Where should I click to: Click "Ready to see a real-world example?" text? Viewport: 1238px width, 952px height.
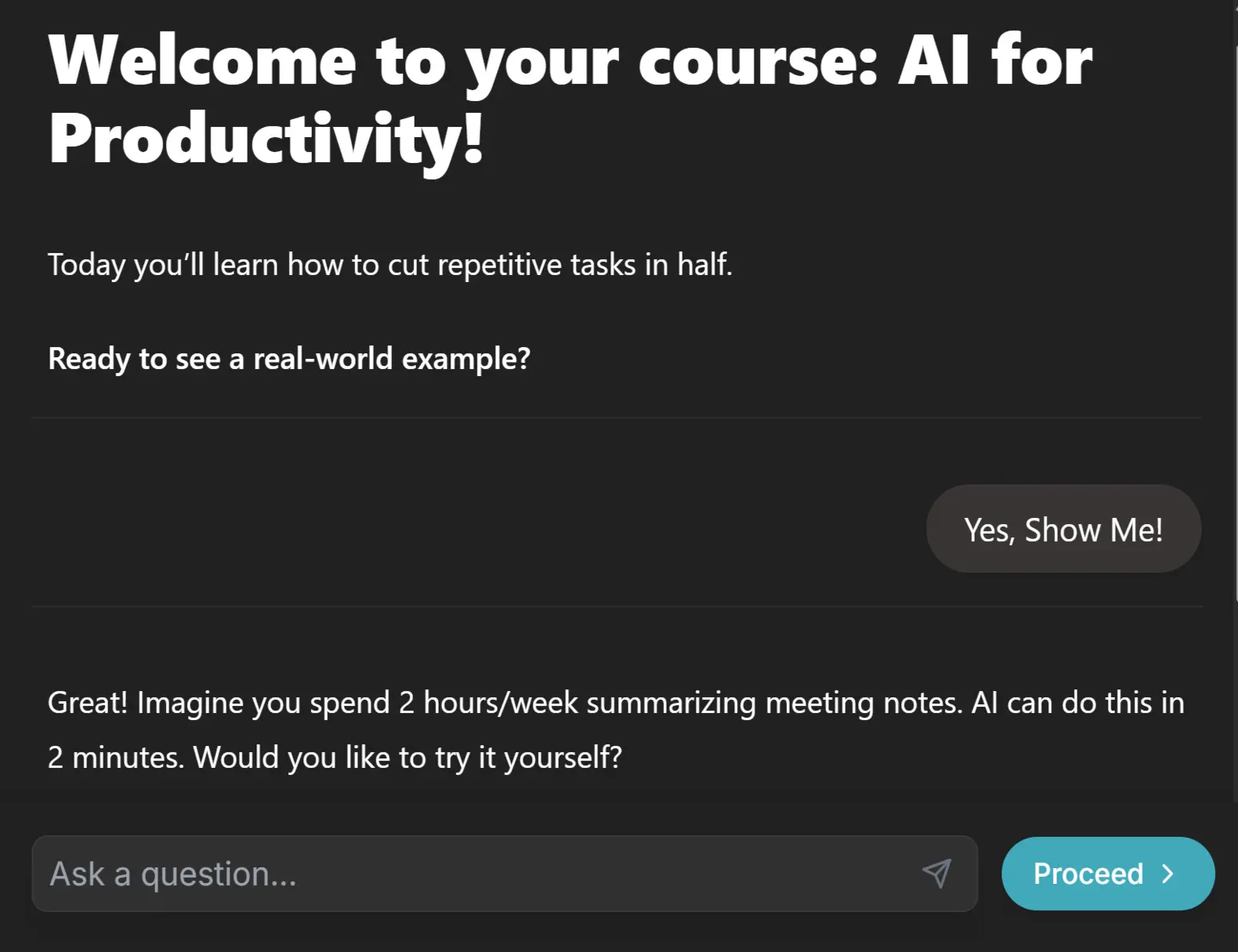(289, 359)
